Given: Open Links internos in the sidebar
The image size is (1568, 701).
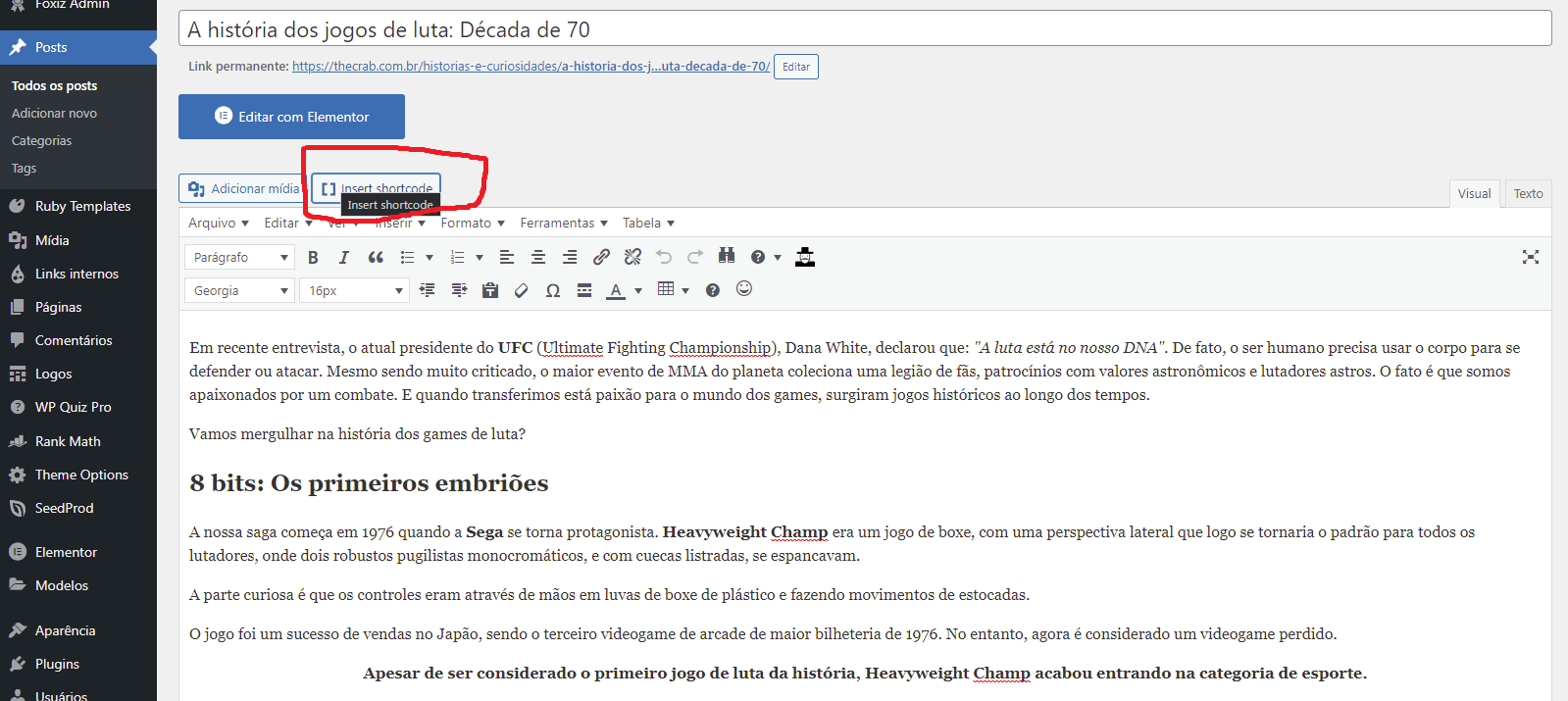Looking at the screenshot, I should [78, 274].
